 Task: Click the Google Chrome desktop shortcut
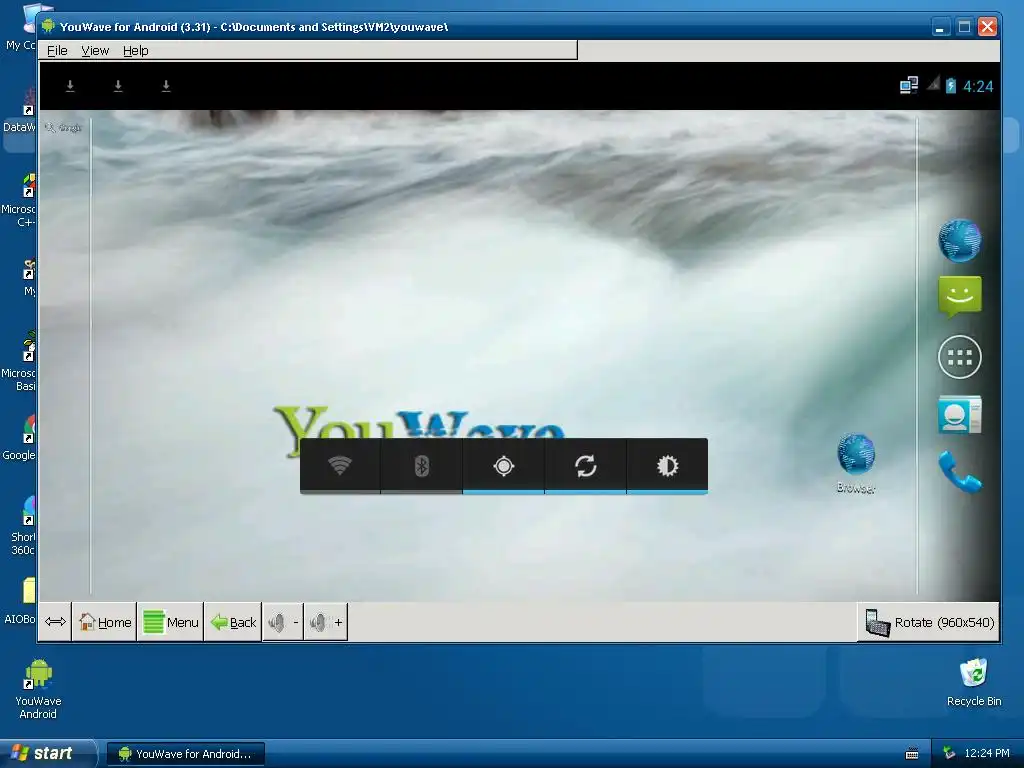tap(20, 438)
